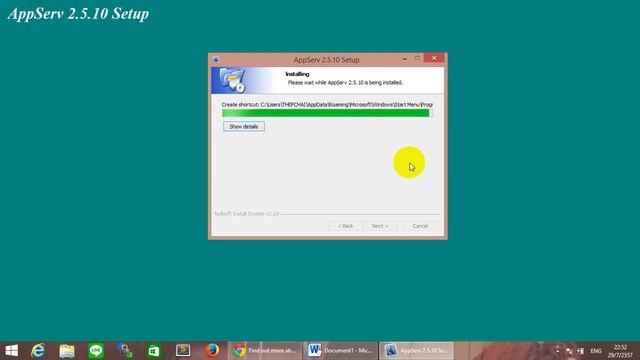
Task: Click the AppServ folder logo in the header
Action: coord(231,80)
